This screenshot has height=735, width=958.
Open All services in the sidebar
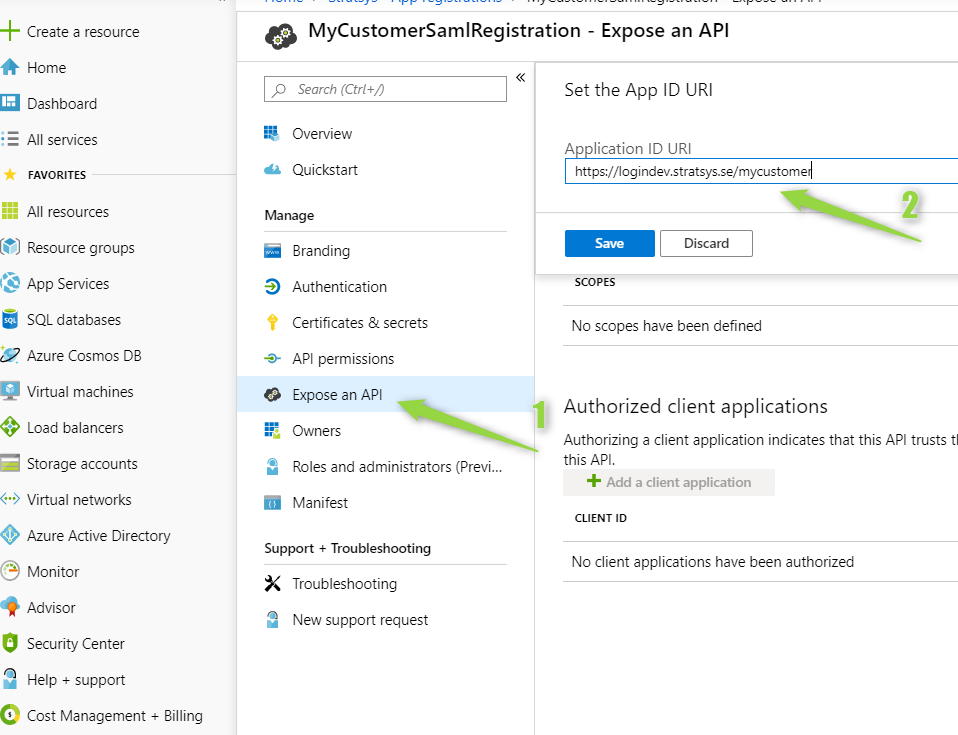(x=62, y=139)
